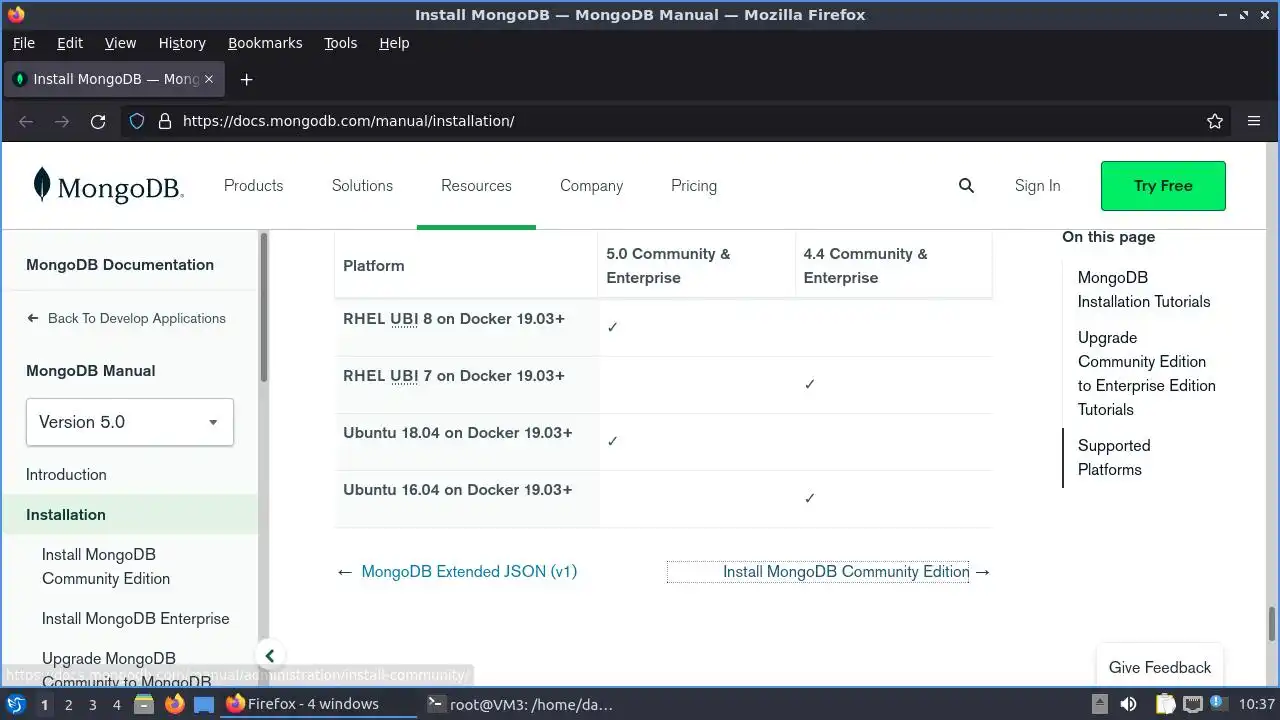The height and width of the screenshot is (720, 1280).
Task: Open the Products navigation menu
Action: coord(253,186)
